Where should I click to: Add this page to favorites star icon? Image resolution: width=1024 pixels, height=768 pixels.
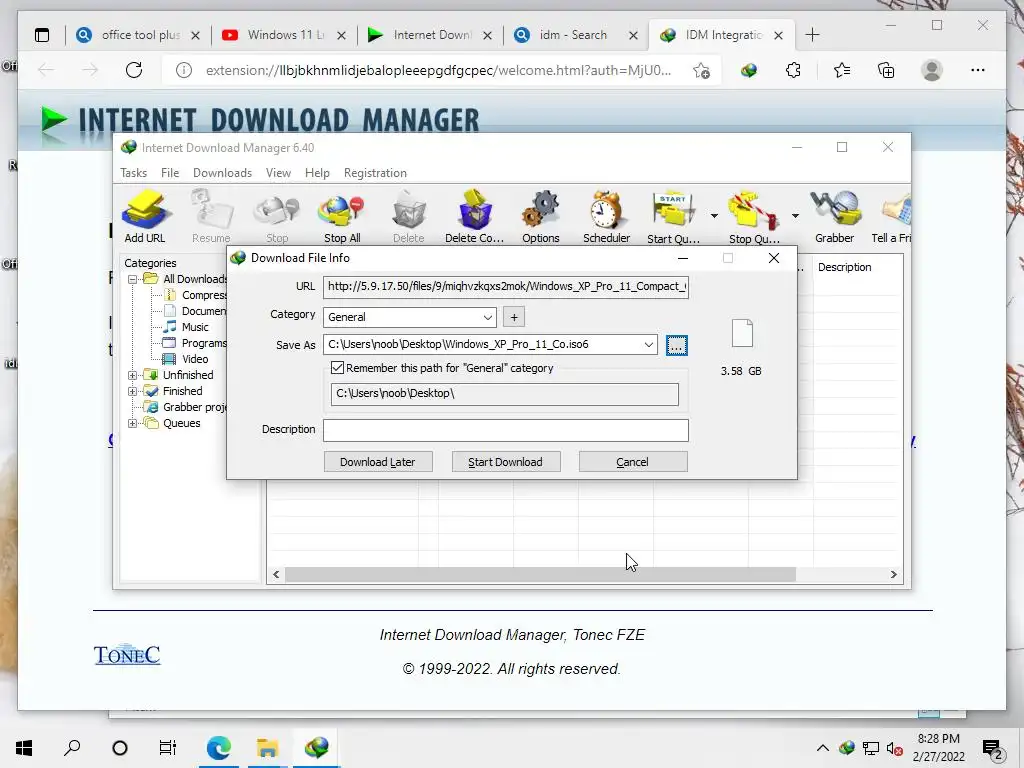701,71
